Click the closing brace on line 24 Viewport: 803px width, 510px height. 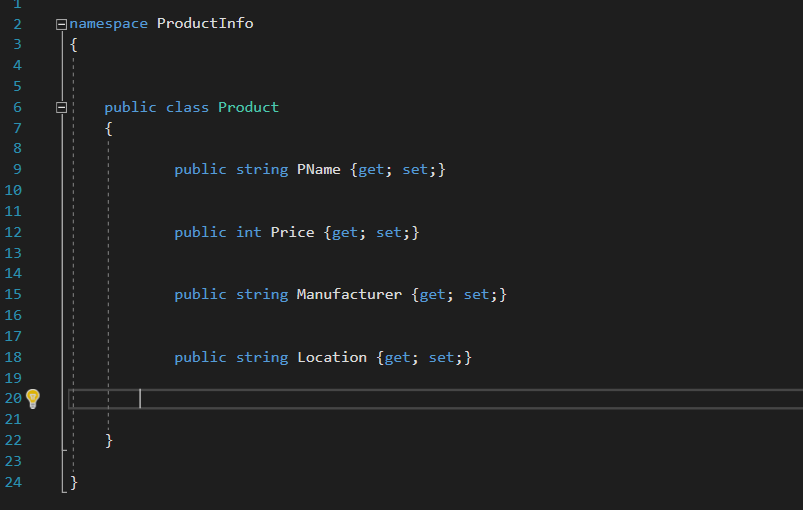(x=74, y=482)
